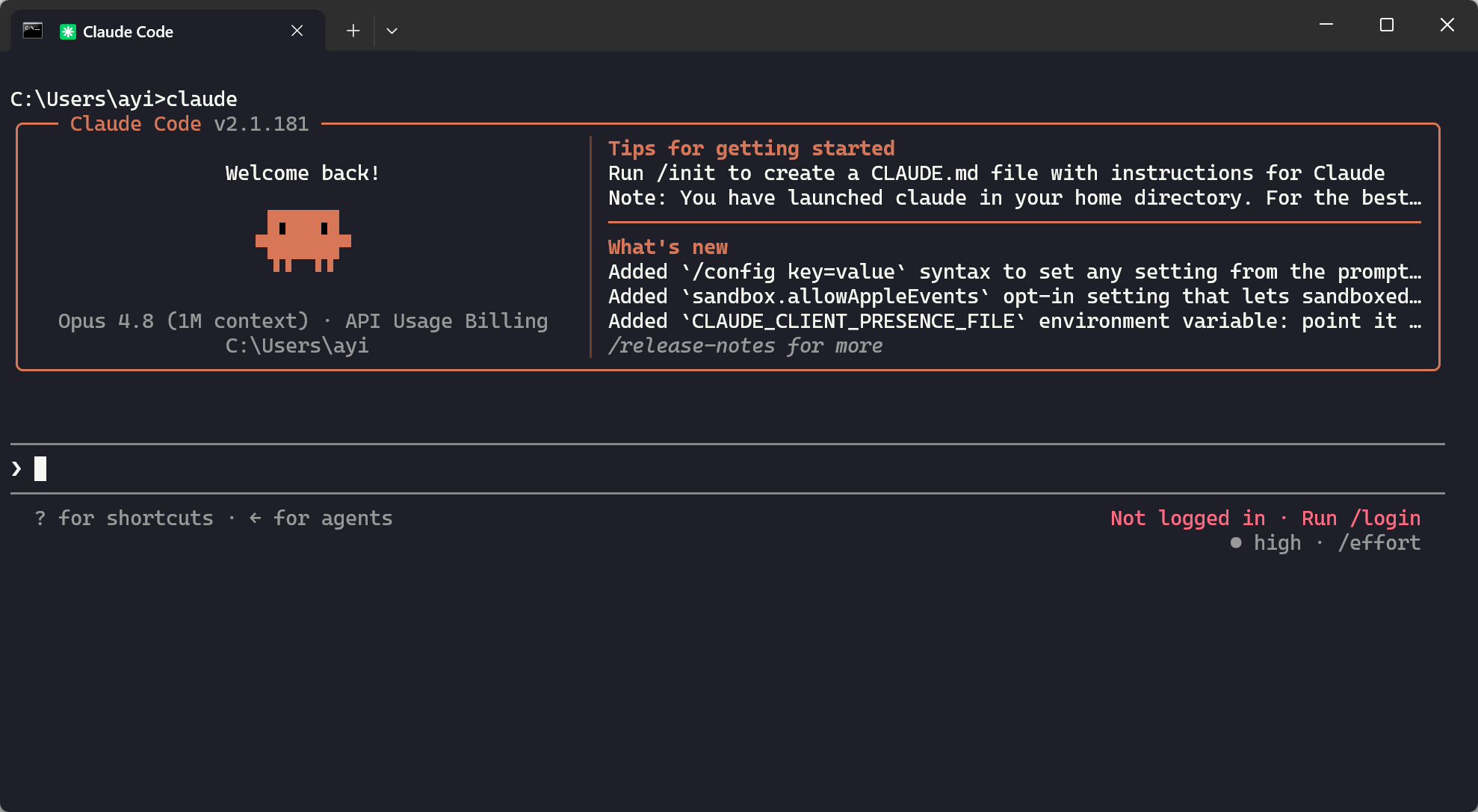Open a new terminal tab
The height and width of the screenshot is (812, 1478).
353,31
